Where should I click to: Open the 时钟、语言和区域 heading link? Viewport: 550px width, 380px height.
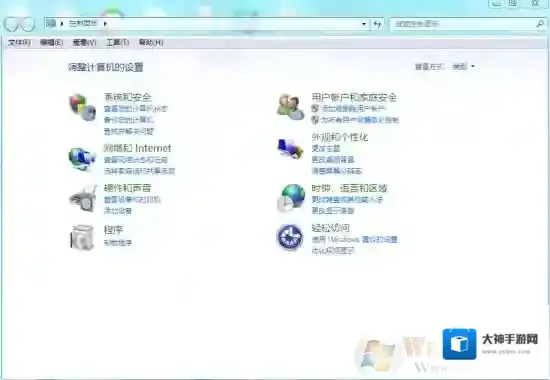click(x=349, y=188)
